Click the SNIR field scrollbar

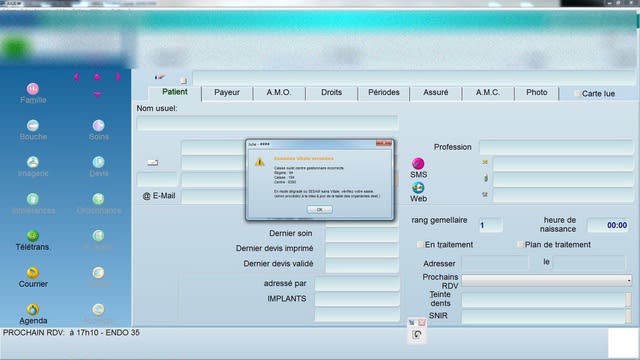click(629, 316)
